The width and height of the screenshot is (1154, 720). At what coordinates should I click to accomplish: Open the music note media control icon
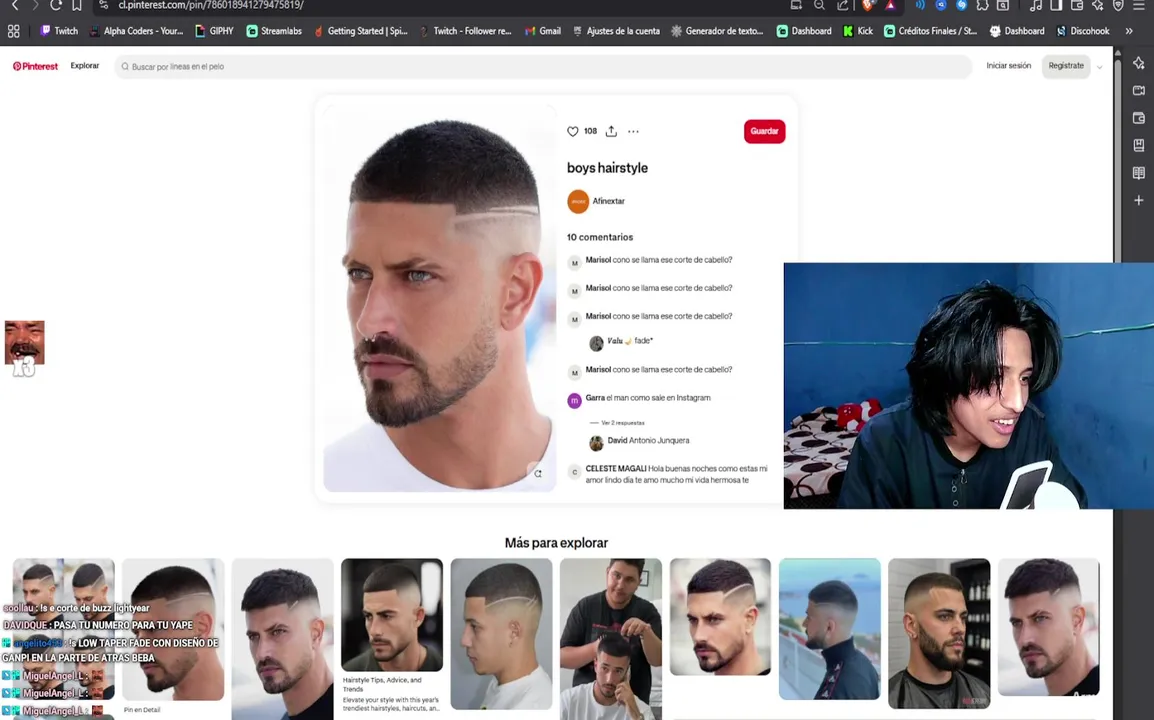pos(1036,5)
